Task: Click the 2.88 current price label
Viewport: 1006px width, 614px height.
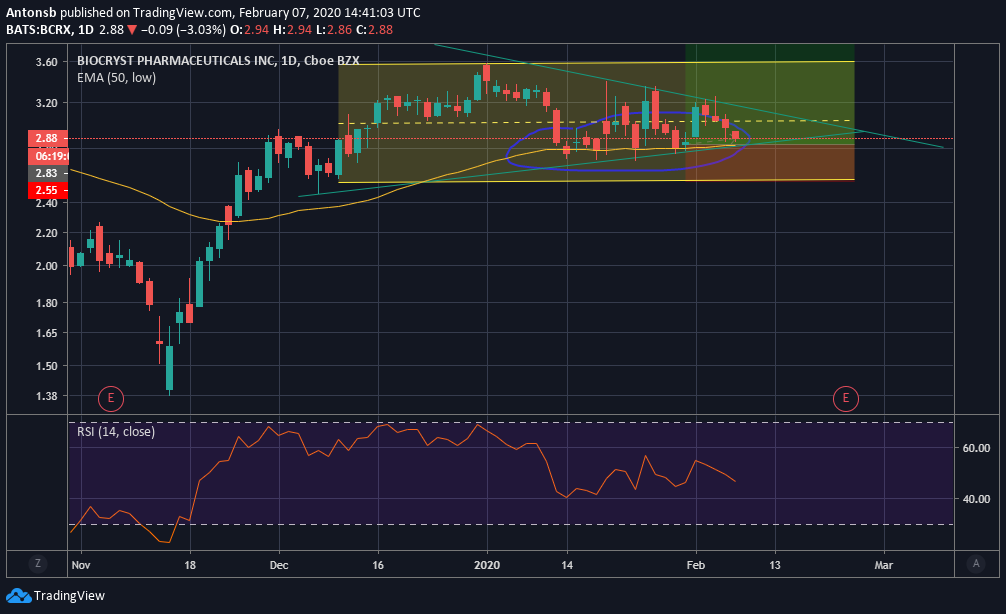Action: [47, 138]
